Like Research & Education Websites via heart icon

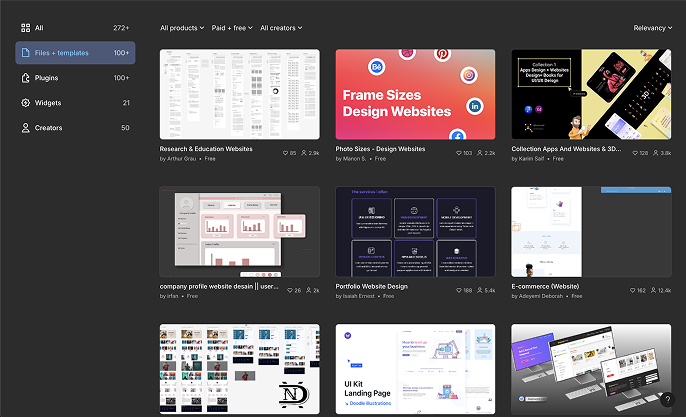pyautogui.click(x=285, y=153)
